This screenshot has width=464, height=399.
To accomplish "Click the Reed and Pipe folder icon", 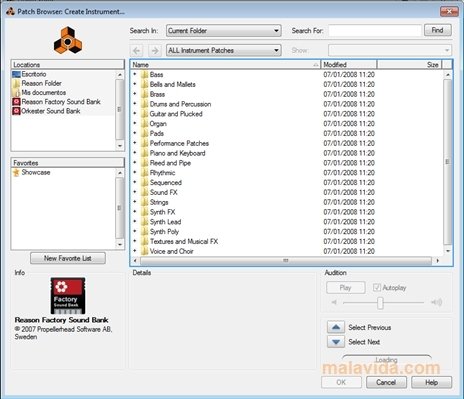I will coord(144,163).
